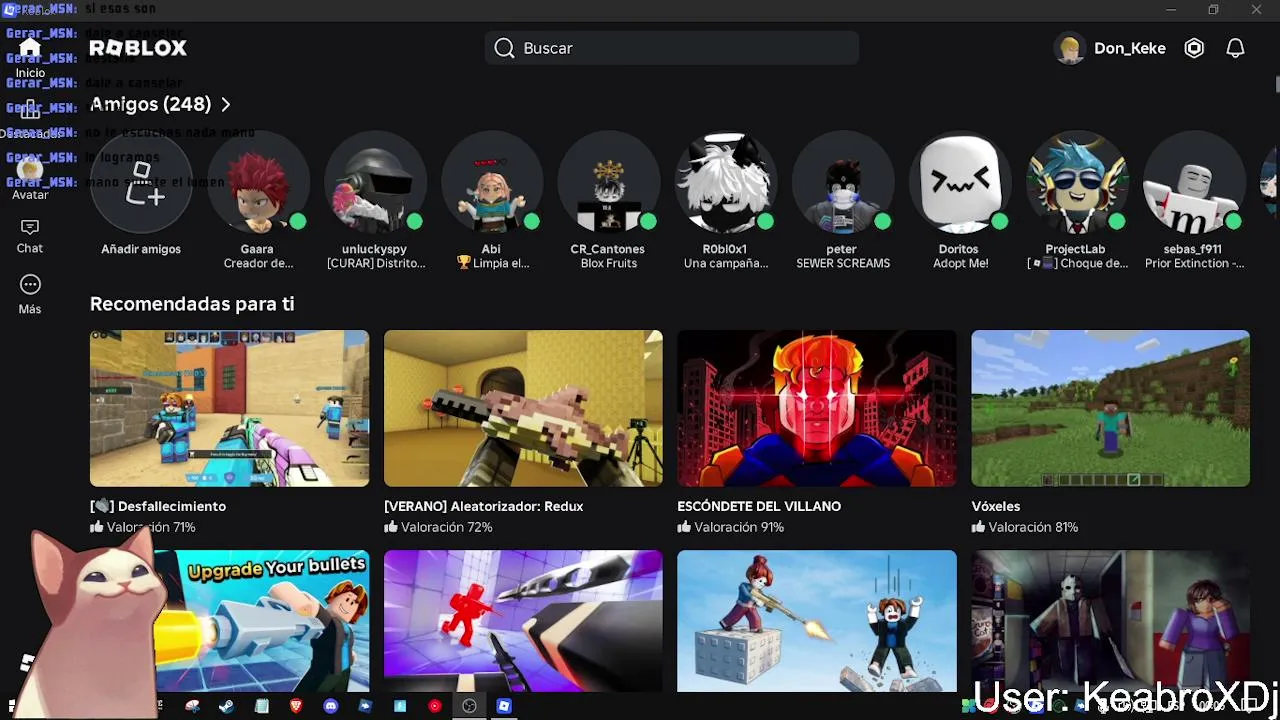Click 'Valoración 72%' rating text

click(x=446, y=527)
